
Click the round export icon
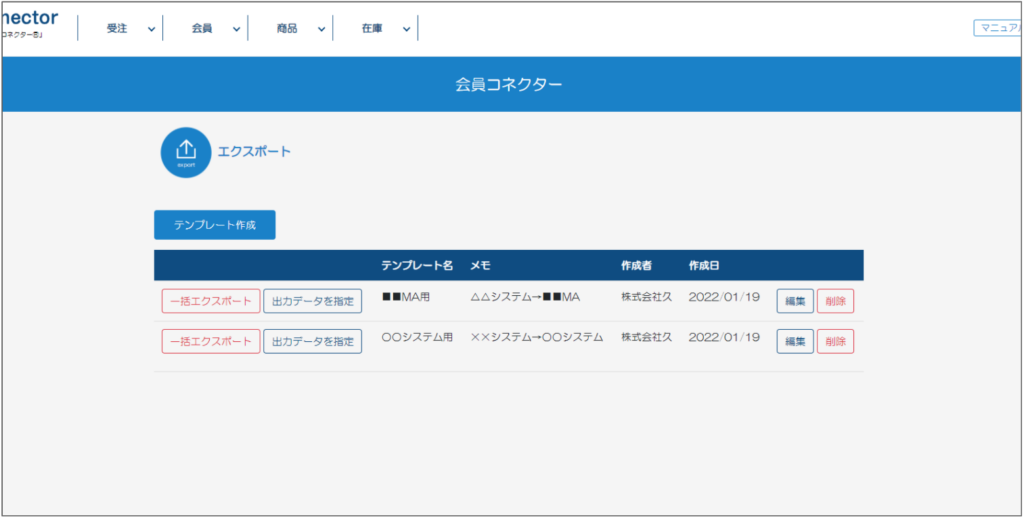[186, 152]
